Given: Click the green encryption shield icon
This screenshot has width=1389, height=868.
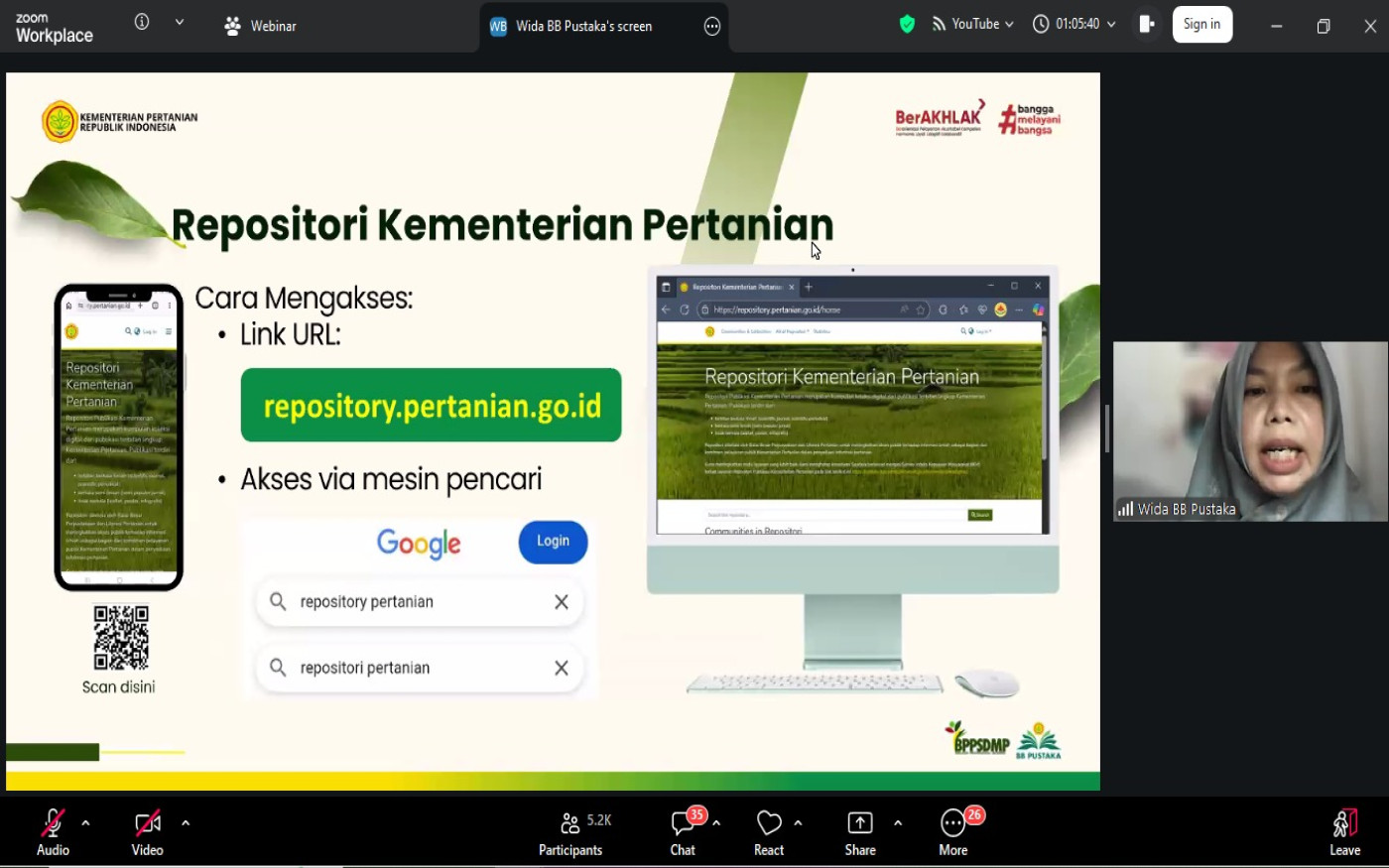Looking at the screenshot, I should pos(907,25).
